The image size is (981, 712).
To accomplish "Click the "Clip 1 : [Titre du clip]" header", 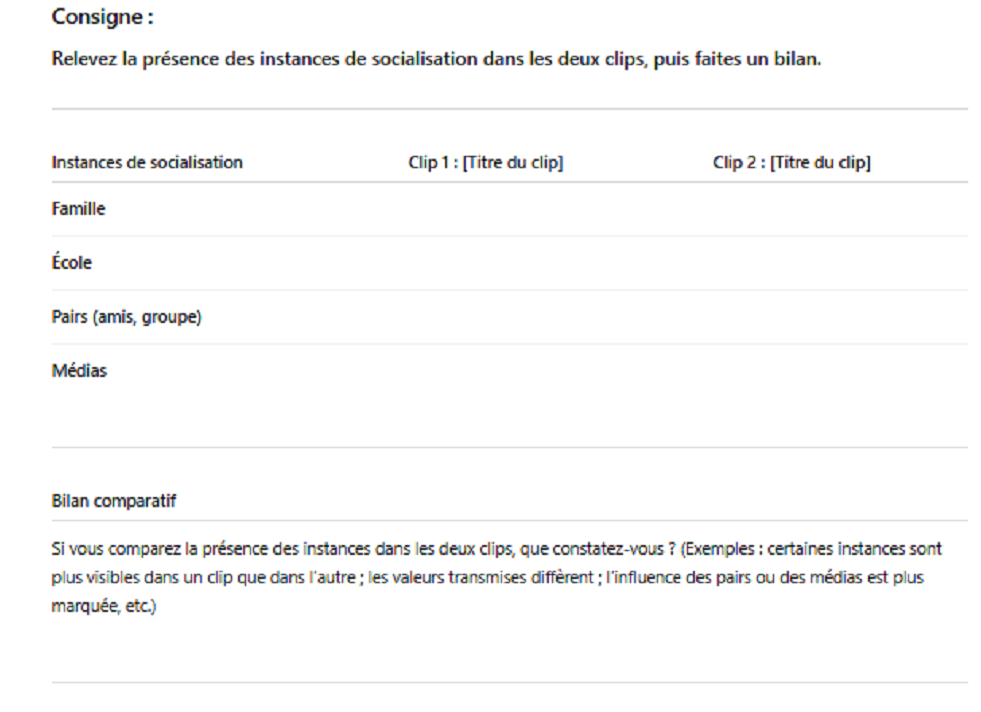I will tap(480, 163).
